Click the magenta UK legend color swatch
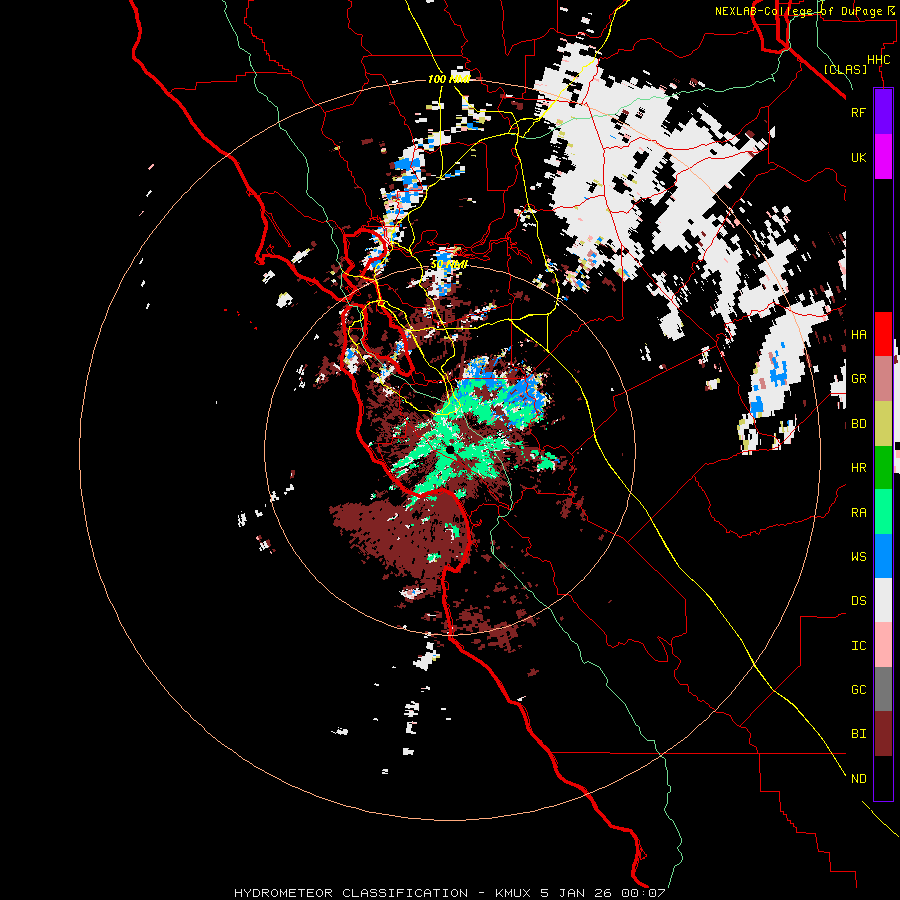 pos(883,157)
